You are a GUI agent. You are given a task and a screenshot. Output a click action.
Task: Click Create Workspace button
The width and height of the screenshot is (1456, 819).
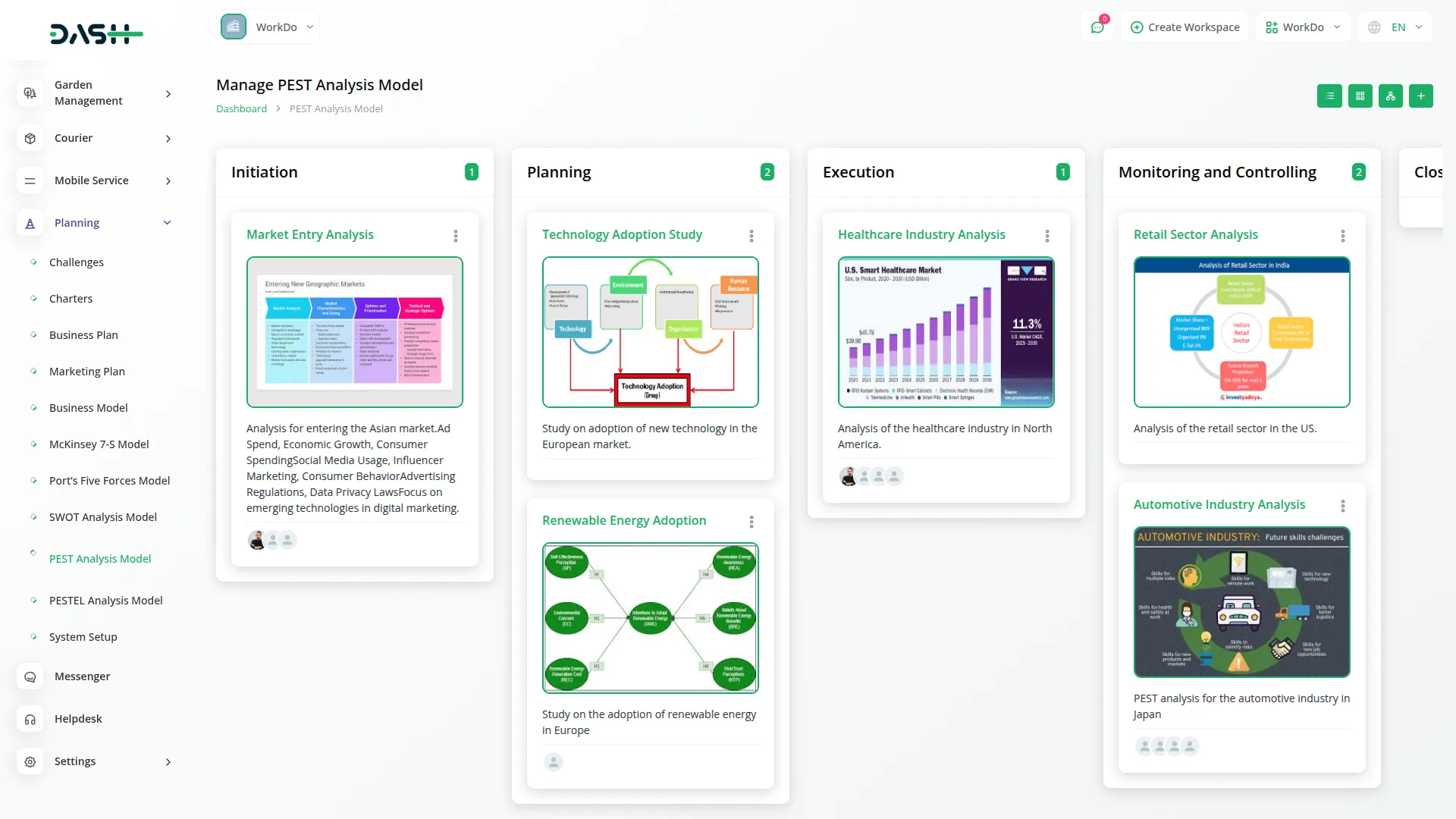point(1185,27)
